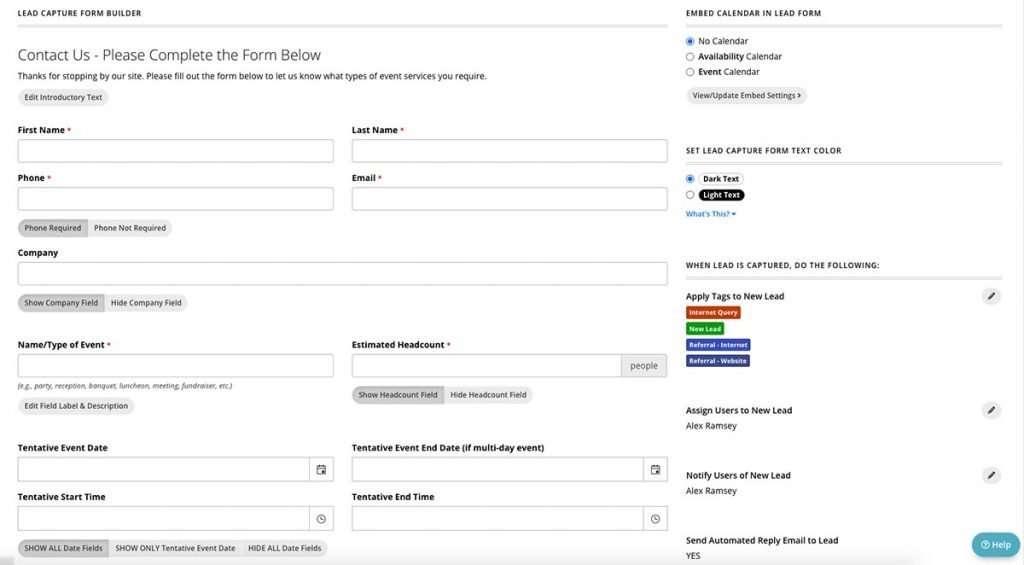Focus the Company input field

click(x=343, y=274)
